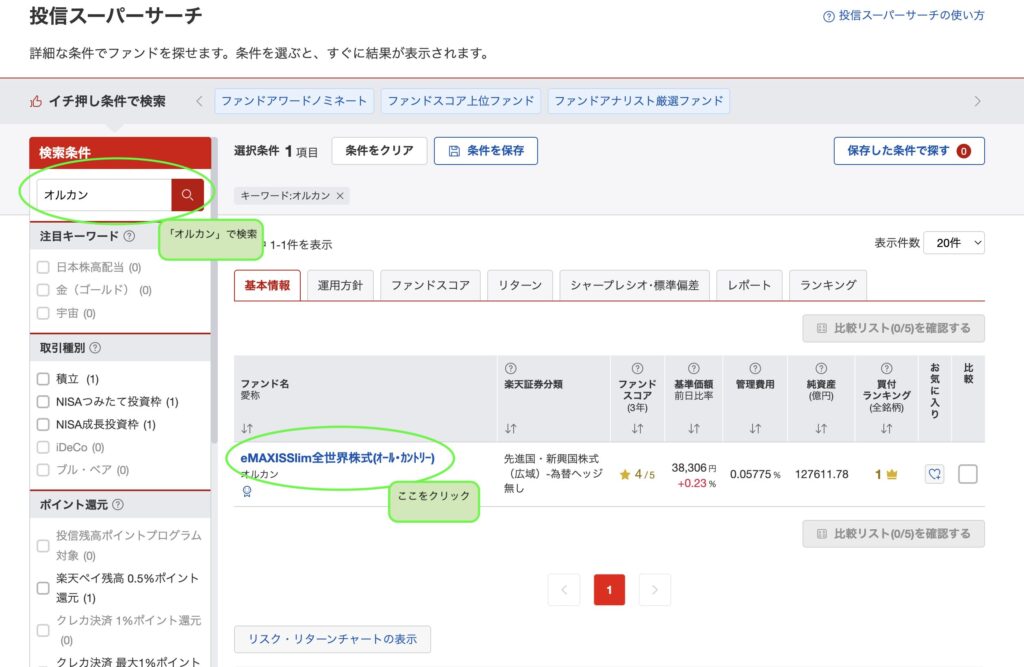The height and width of the screenshot is (667, 1024).
Task: Select ファンドスコア上位ファンド preset
Action: point(461,101)
